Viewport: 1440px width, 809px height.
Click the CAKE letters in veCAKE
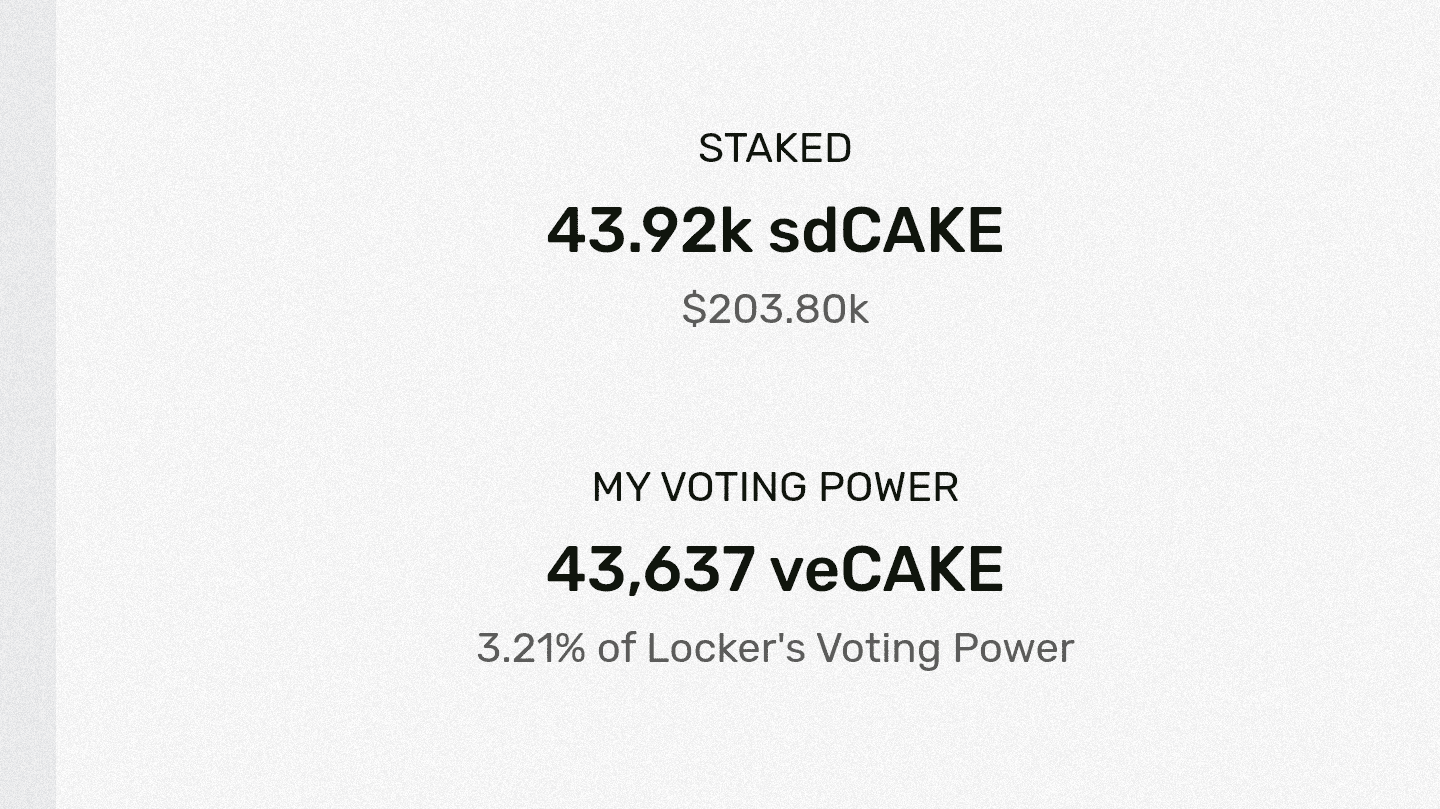(920, 570)
